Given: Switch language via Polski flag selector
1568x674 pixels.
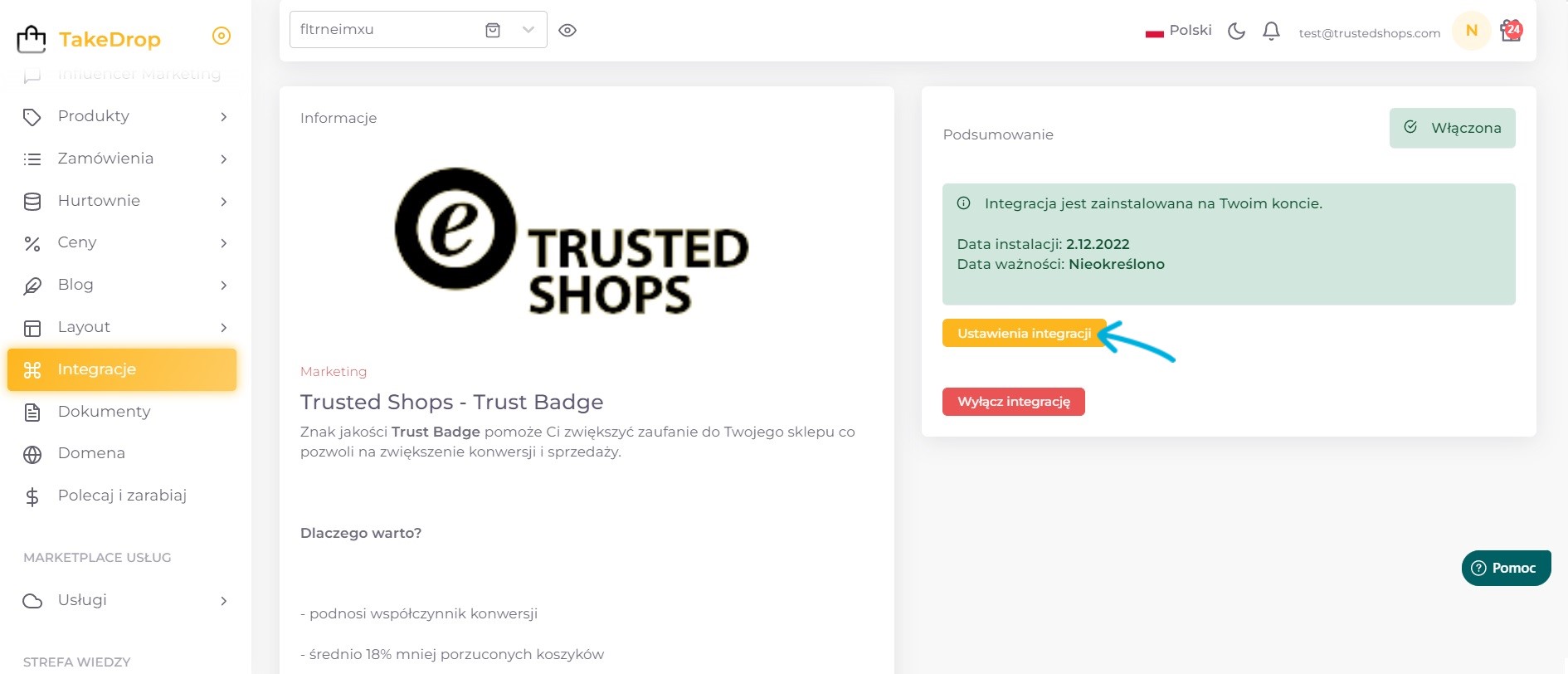Looking at the screenshot, I should 1178,31.
